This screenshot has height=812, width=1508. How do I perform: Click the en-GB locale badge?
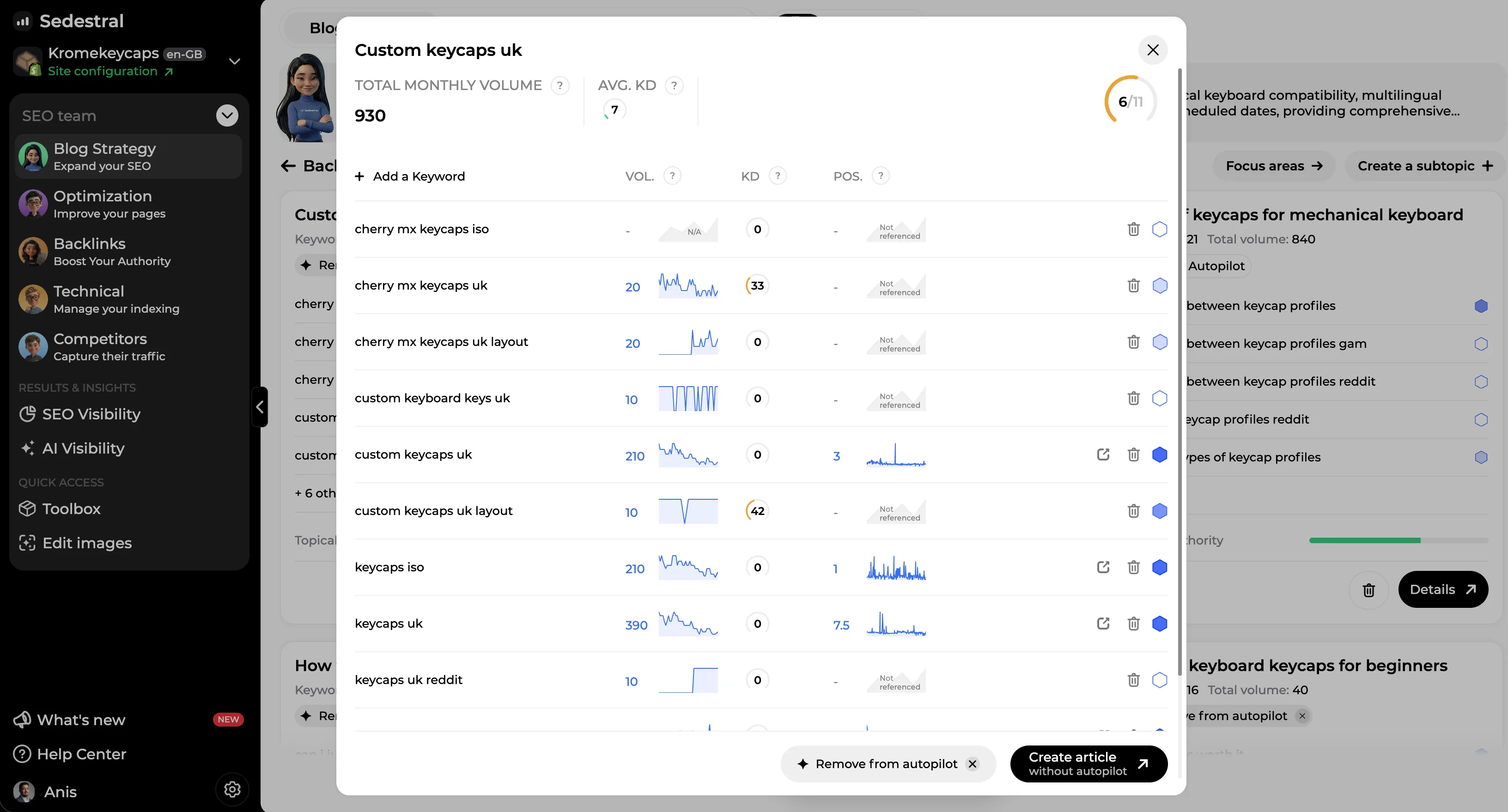184,55
